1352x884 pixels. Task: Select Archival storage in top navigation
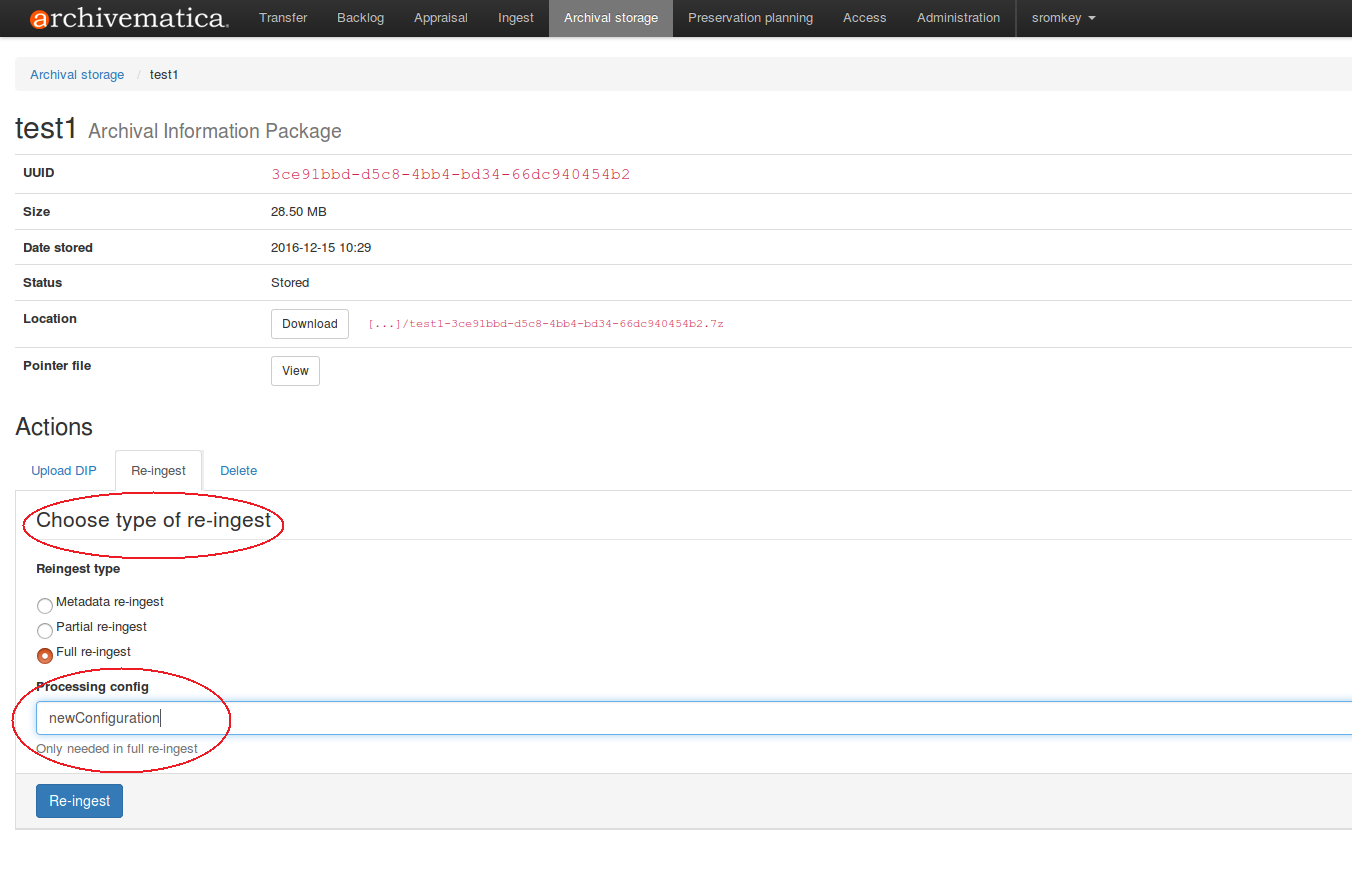pyautogui.click(x=611, y=18)
